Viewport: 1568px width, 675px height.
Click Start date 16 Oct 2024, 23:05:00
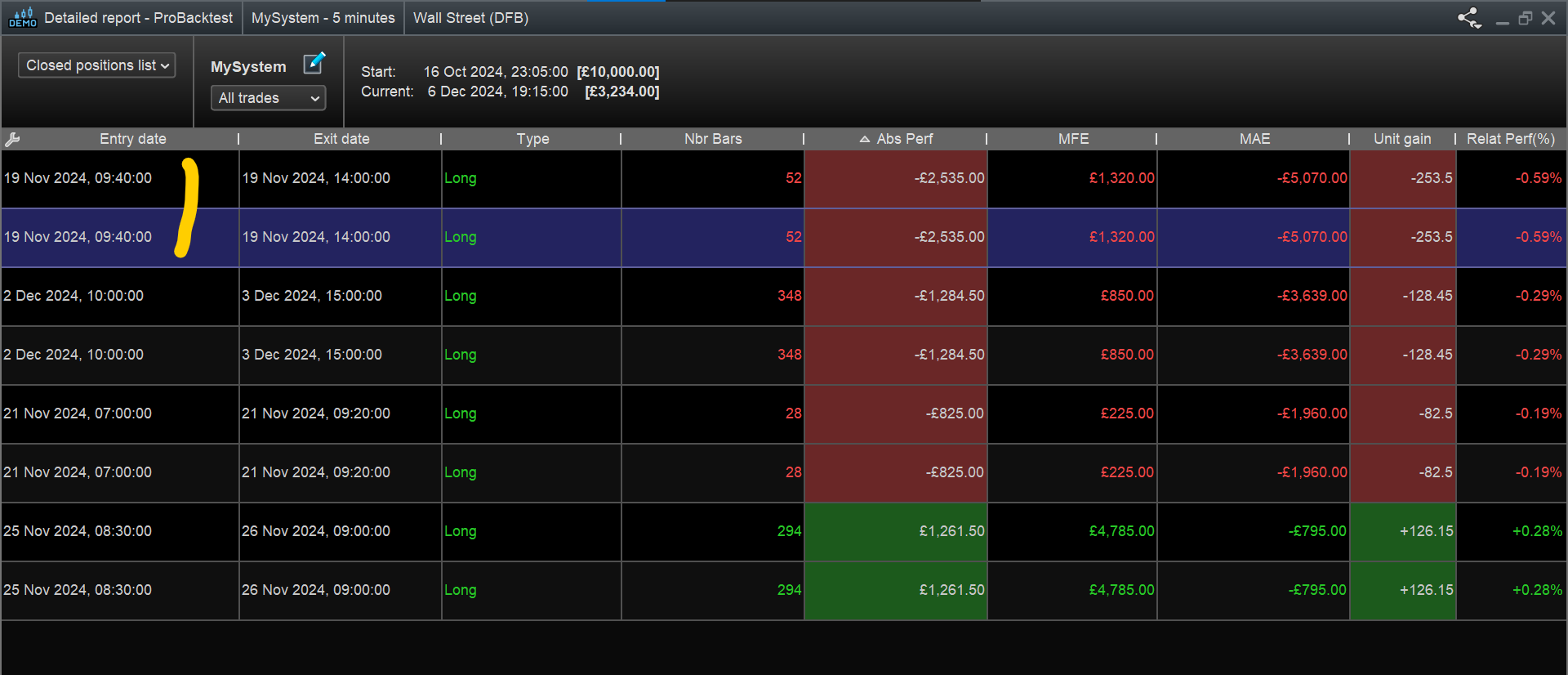(496, 72)
